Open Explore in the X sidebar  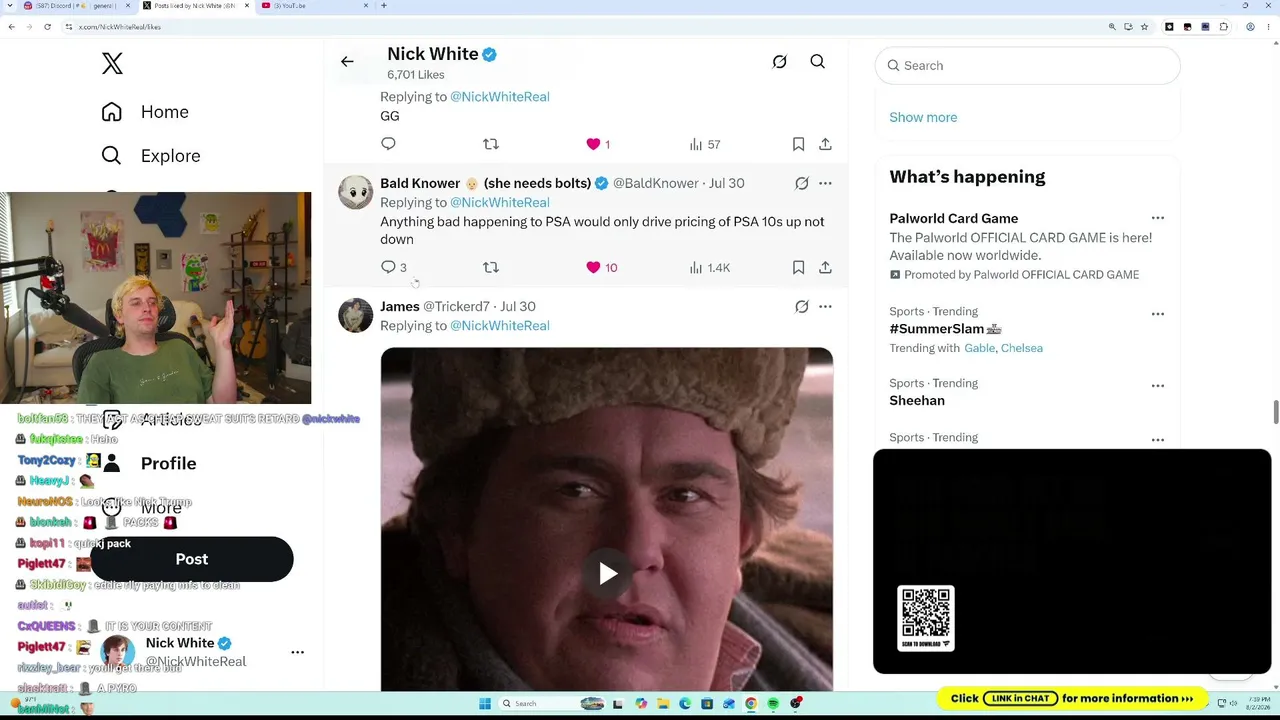click(x=151, y=156)
